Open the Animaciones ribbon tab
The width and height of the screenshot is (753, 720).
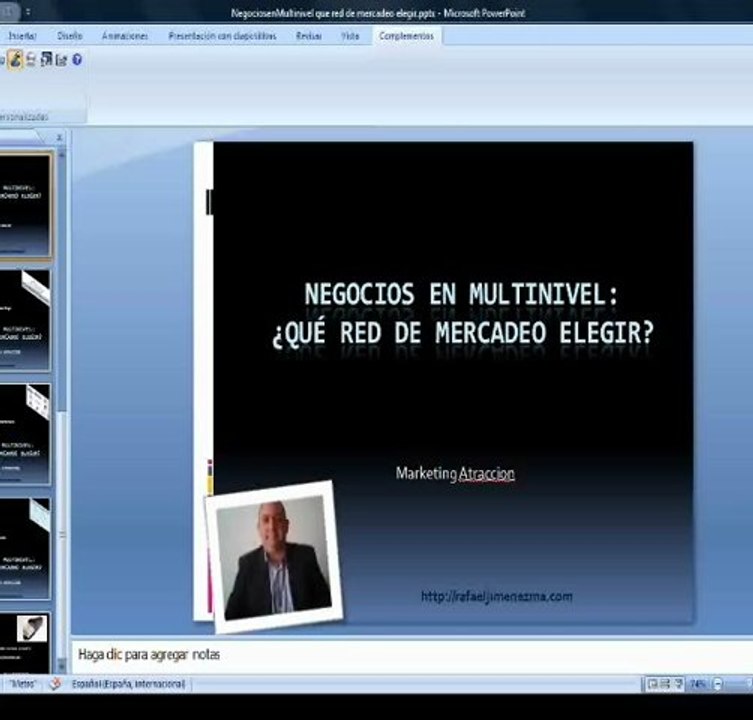tap(125, 36)
